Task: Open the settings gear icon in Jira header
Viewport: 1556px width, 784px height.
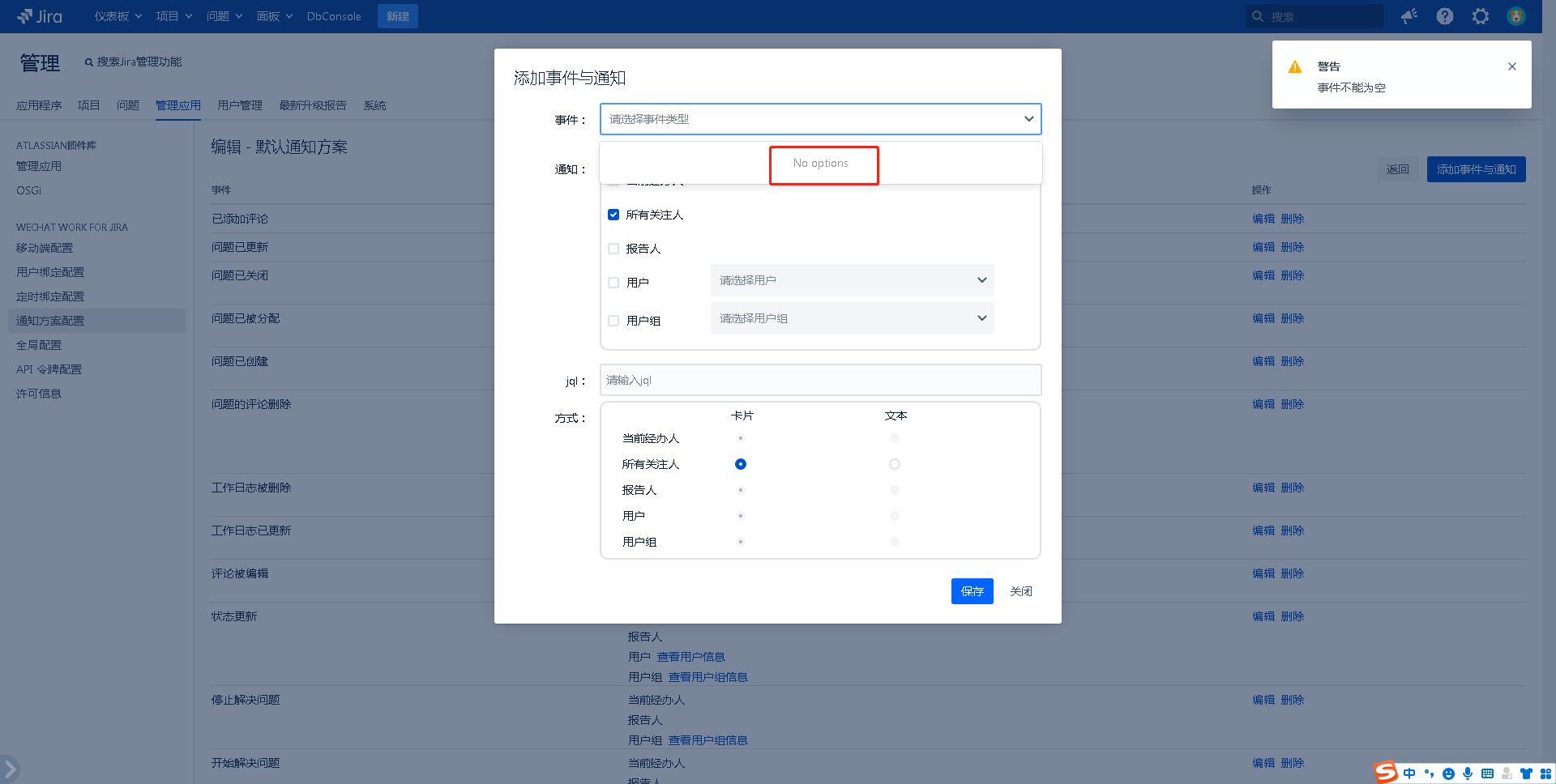Action: pos(1481,16)
